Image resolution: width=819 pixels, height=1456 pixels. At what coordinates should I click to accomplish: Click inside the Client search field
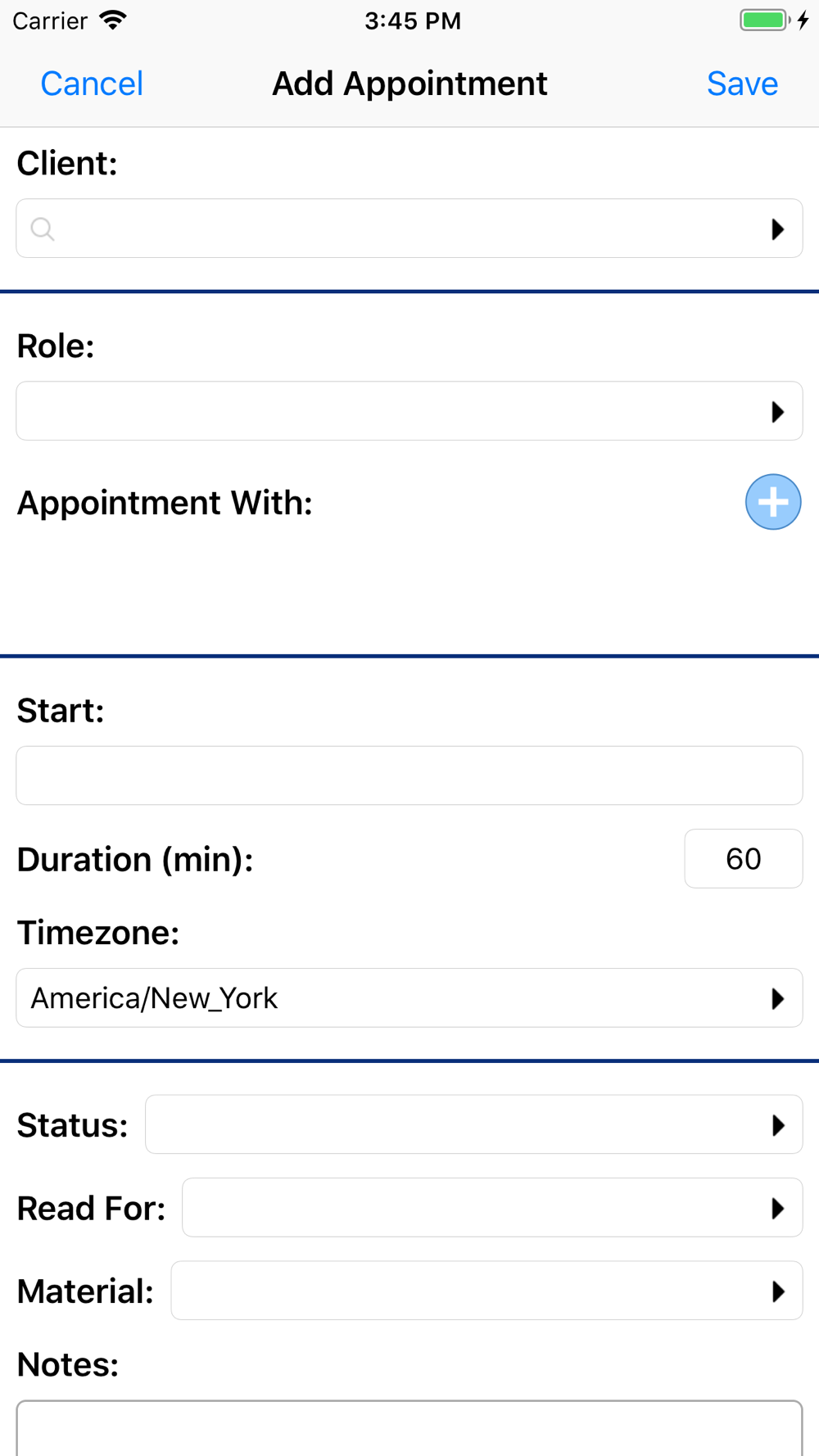pyautogui.click(x=393, y=229)
